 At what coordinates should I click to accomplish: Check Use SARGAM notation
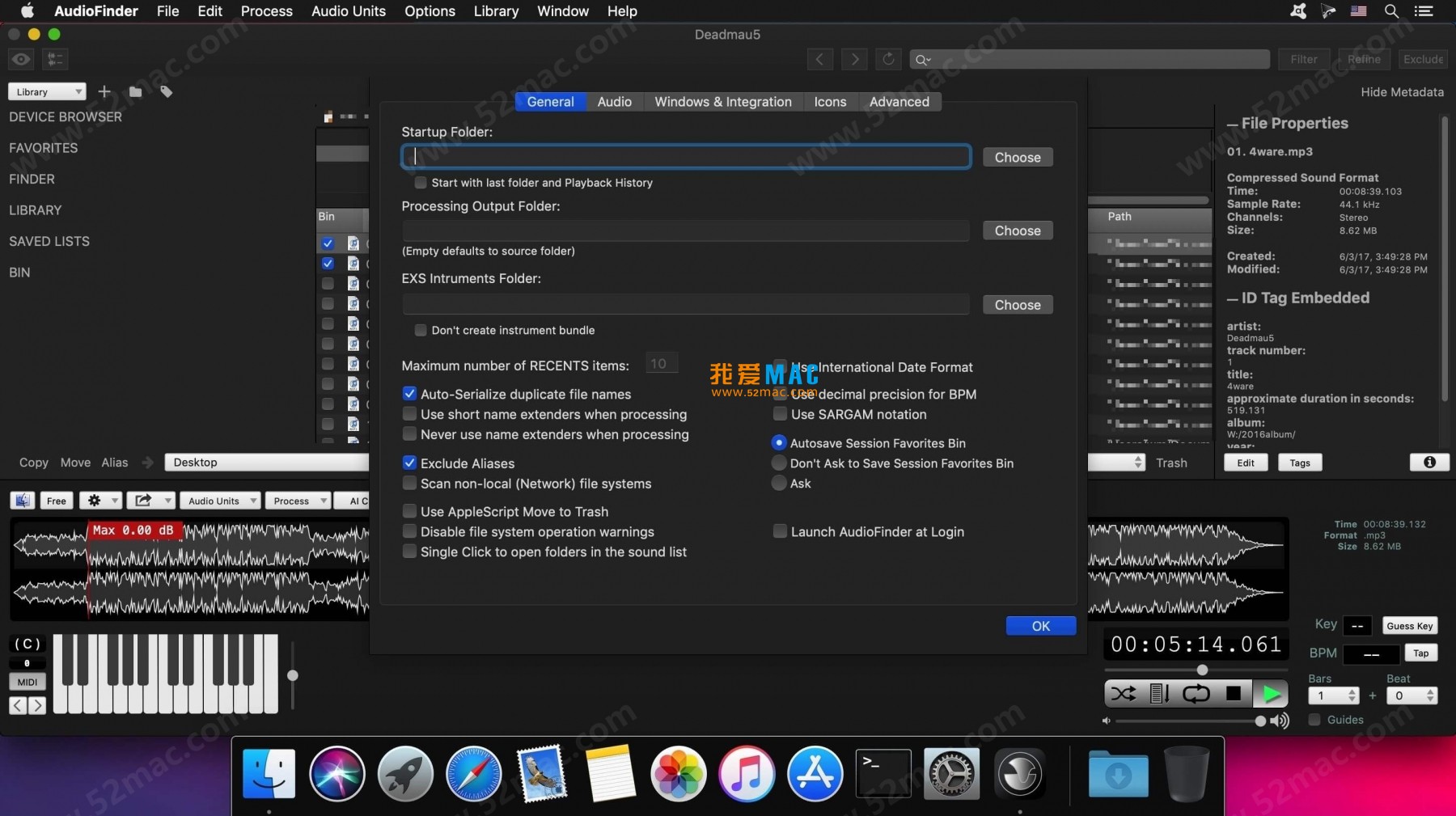[780, 414]
